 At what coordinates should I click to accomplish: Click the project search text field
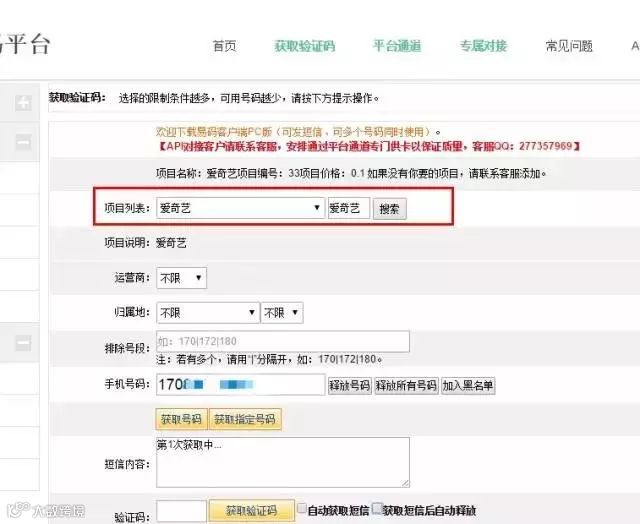[349, 208]
